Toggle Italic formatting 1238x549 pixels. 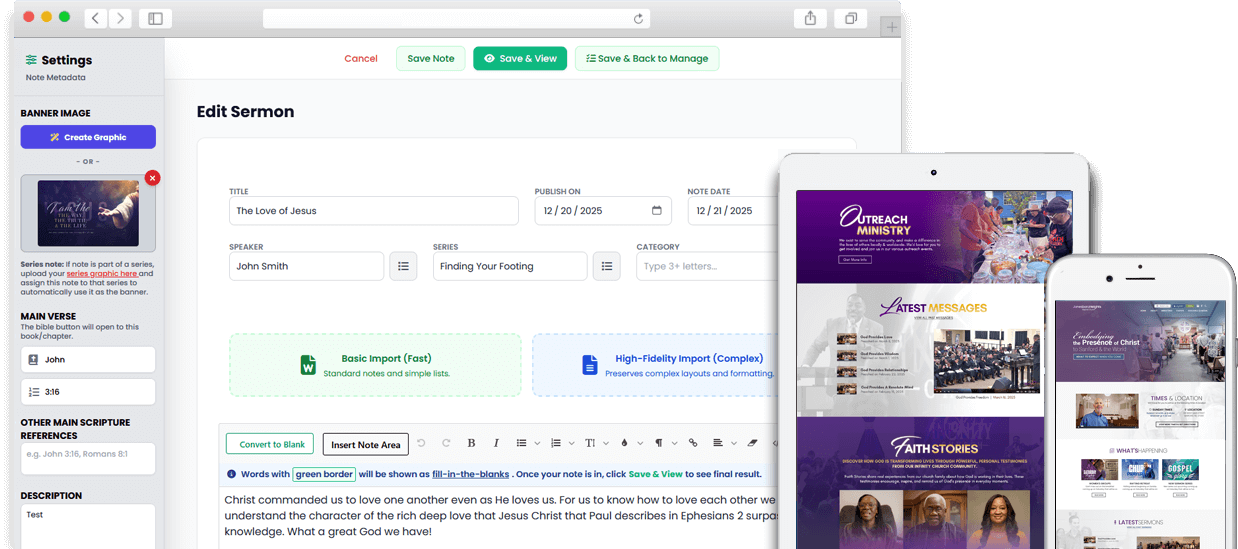click(x=496, y=443)
